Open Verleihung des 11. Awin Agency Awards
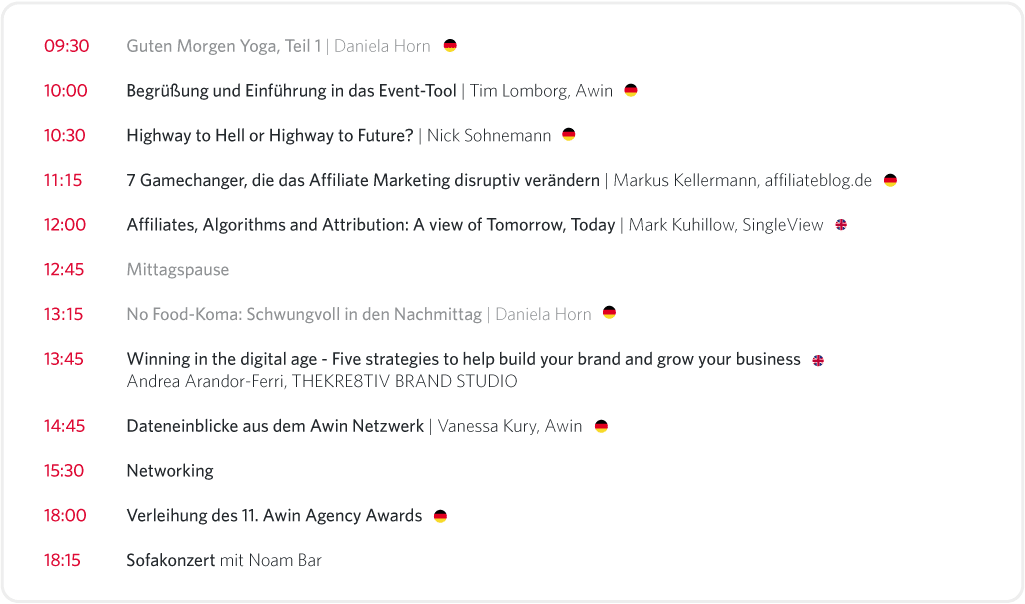1025x604 pixels. pos(274,516)
